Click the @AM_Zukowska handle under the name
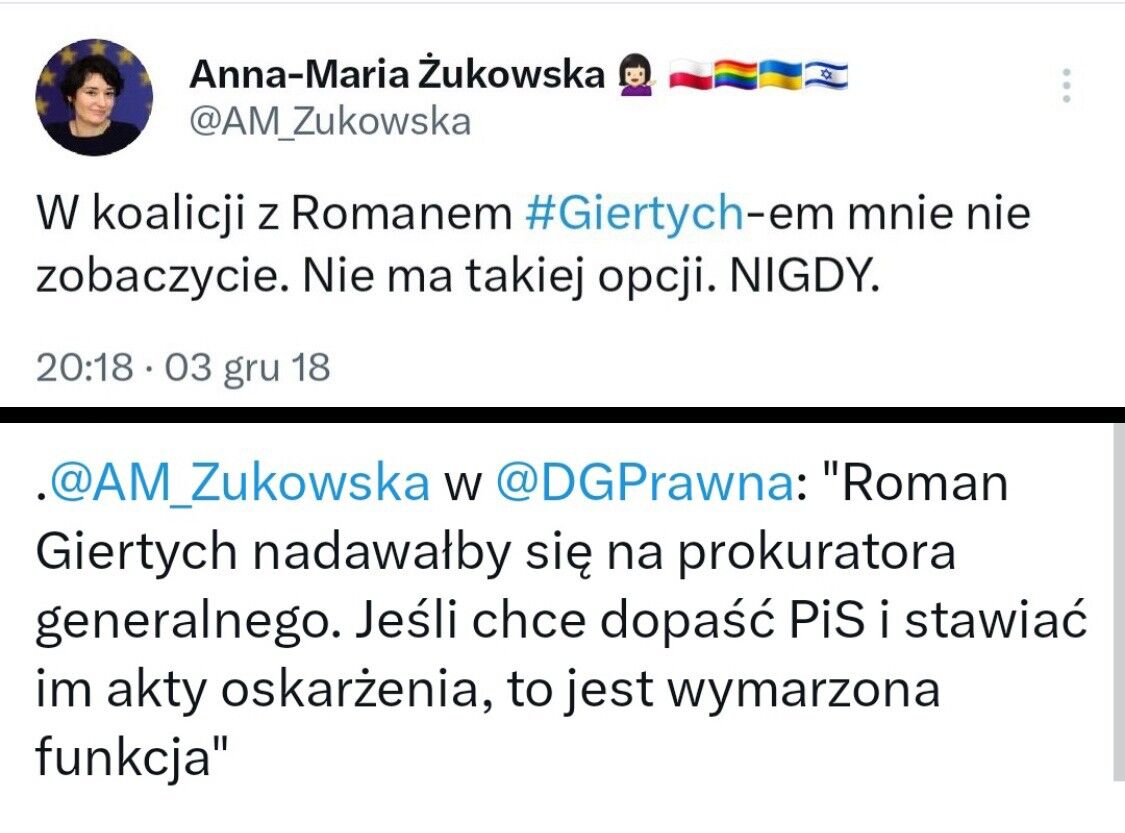The width and height of the screenshot is (1125, 833). pyautogui.click(x=330, y=123)
